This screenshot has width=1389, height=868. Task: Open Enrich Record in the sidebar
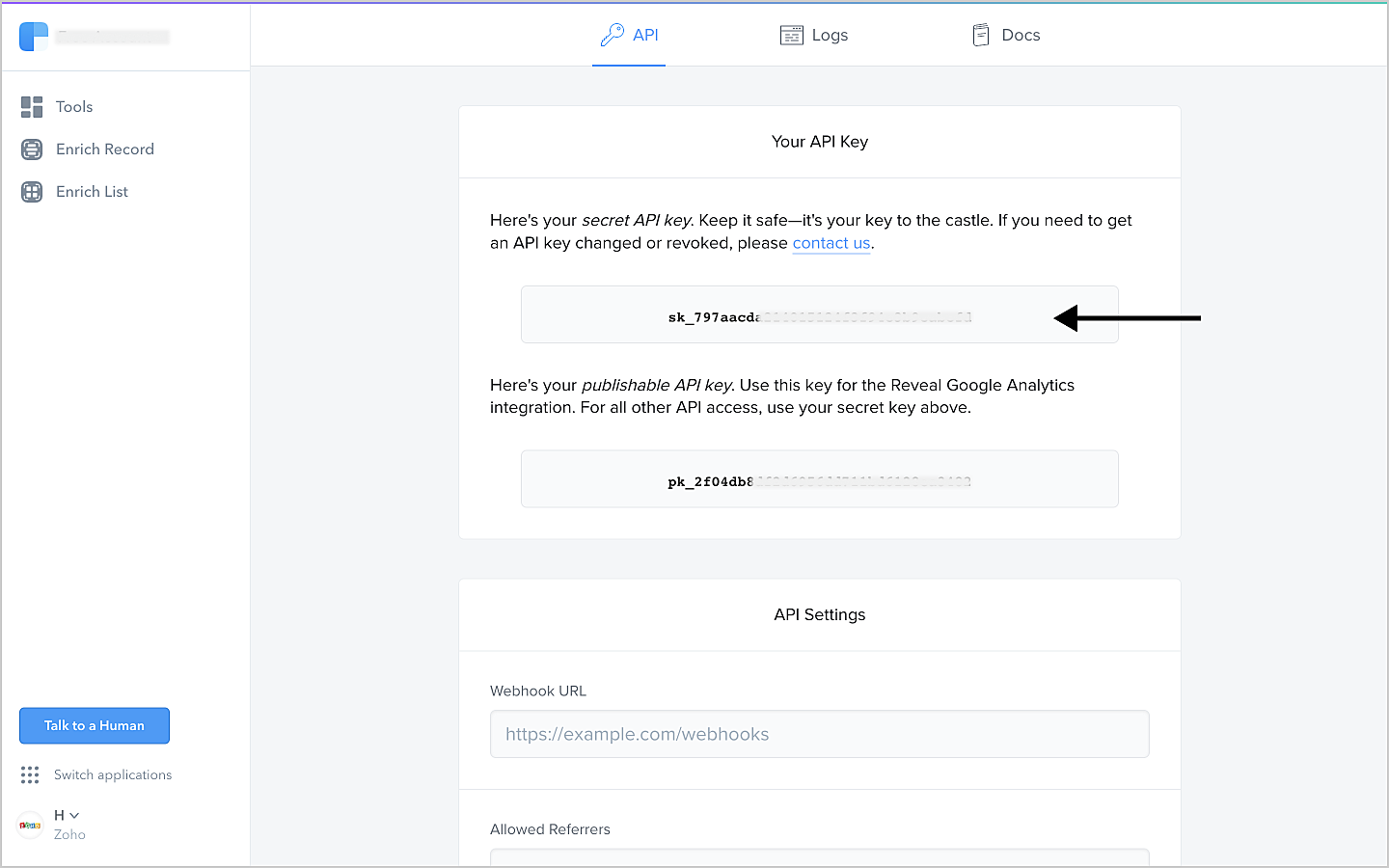[x=104, y=149]
